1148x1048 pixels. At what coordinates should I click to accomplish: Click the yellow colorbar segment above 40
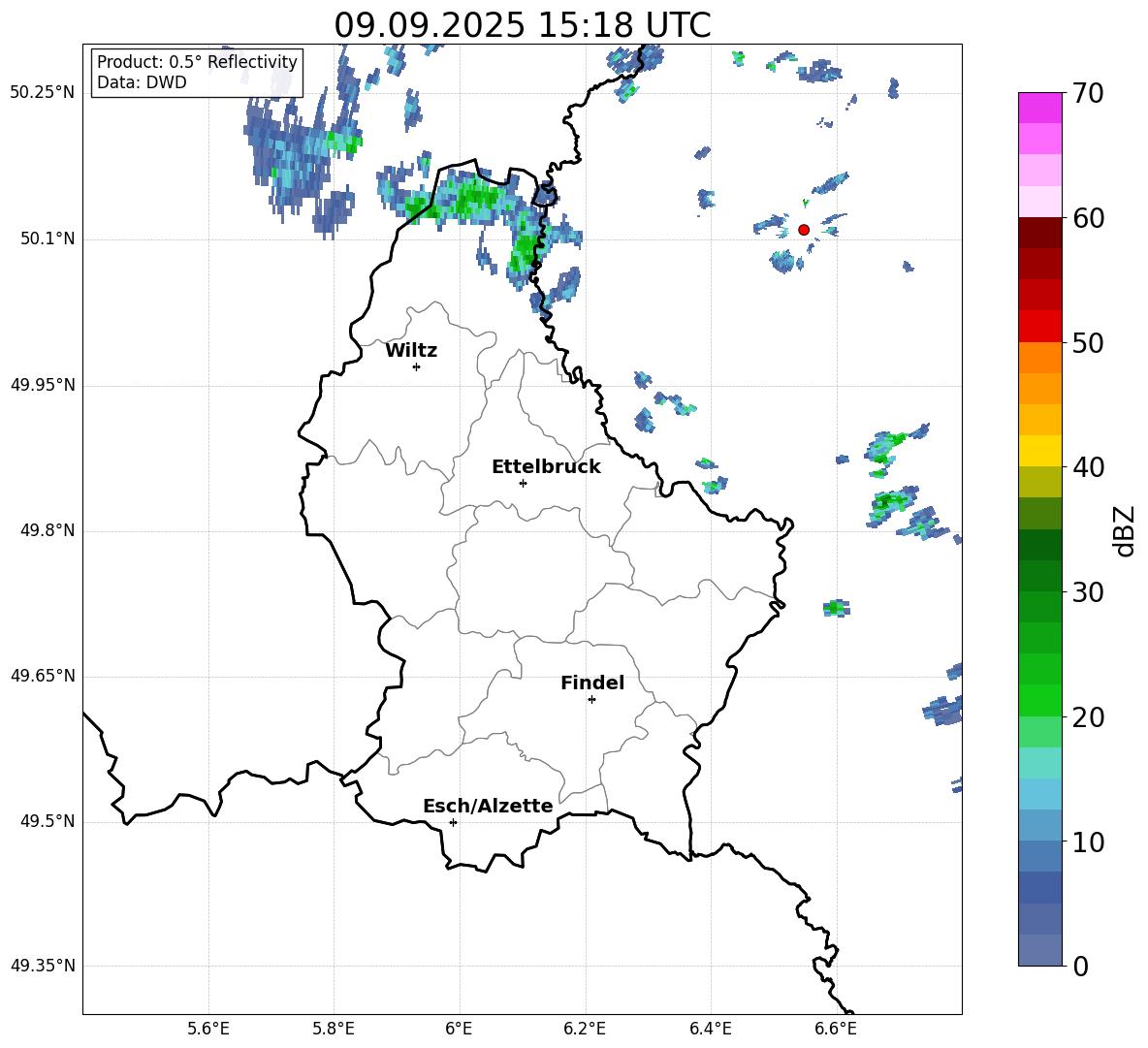click(1039, 451)
